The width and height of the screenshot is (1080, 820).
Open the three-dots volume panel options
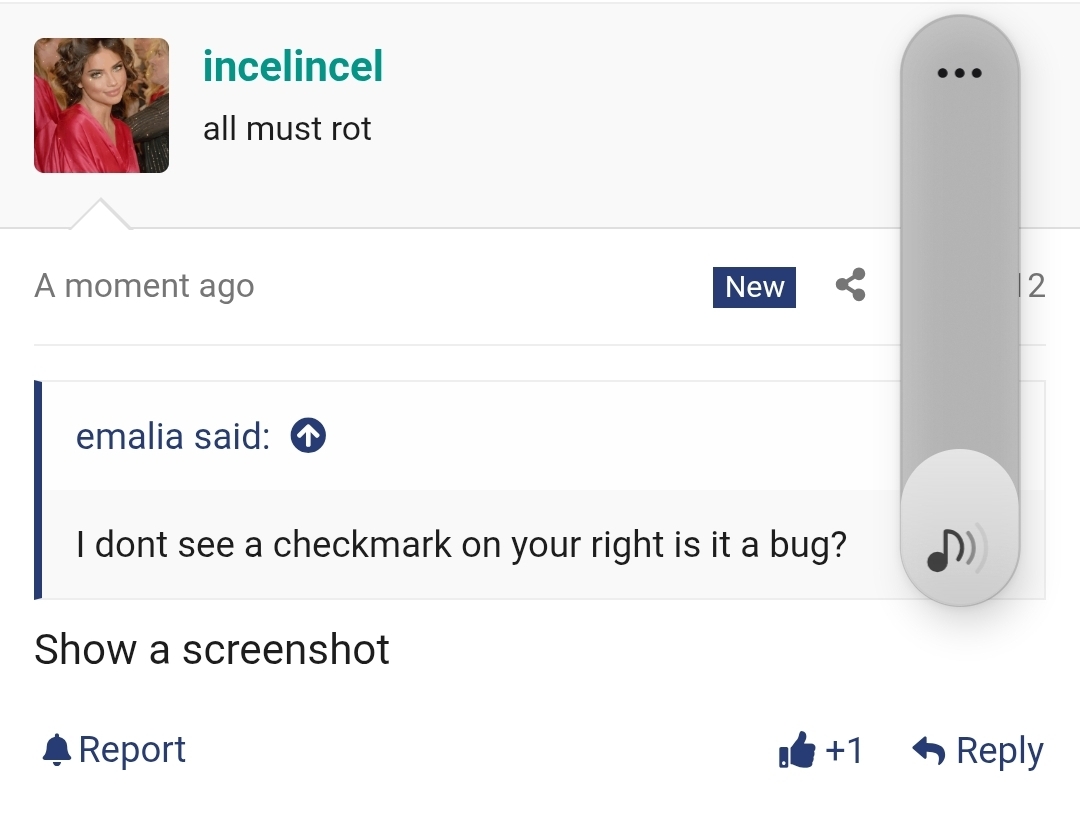tap(960, 73)
